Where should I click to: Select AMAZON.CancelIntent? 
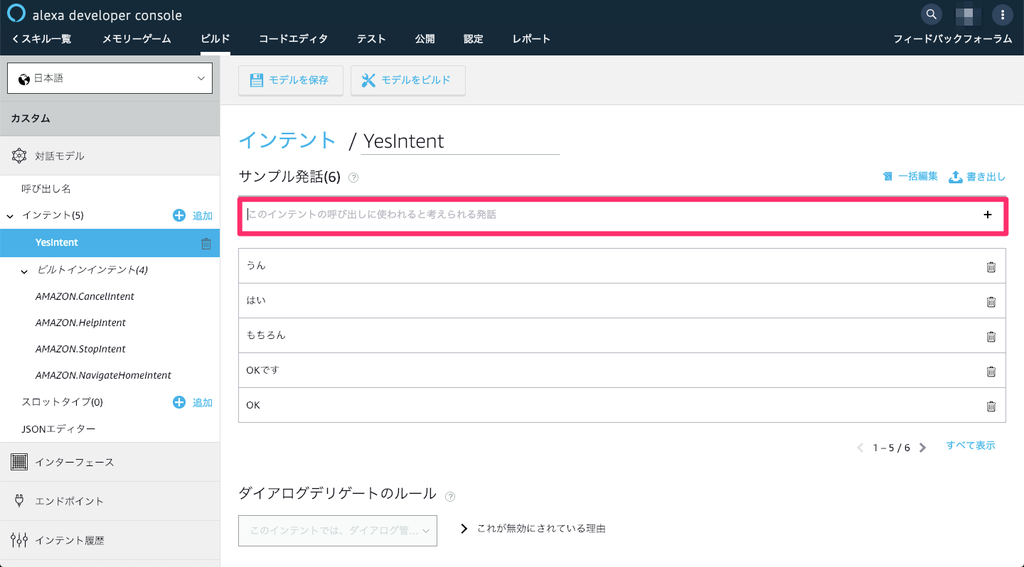[85, 297]
